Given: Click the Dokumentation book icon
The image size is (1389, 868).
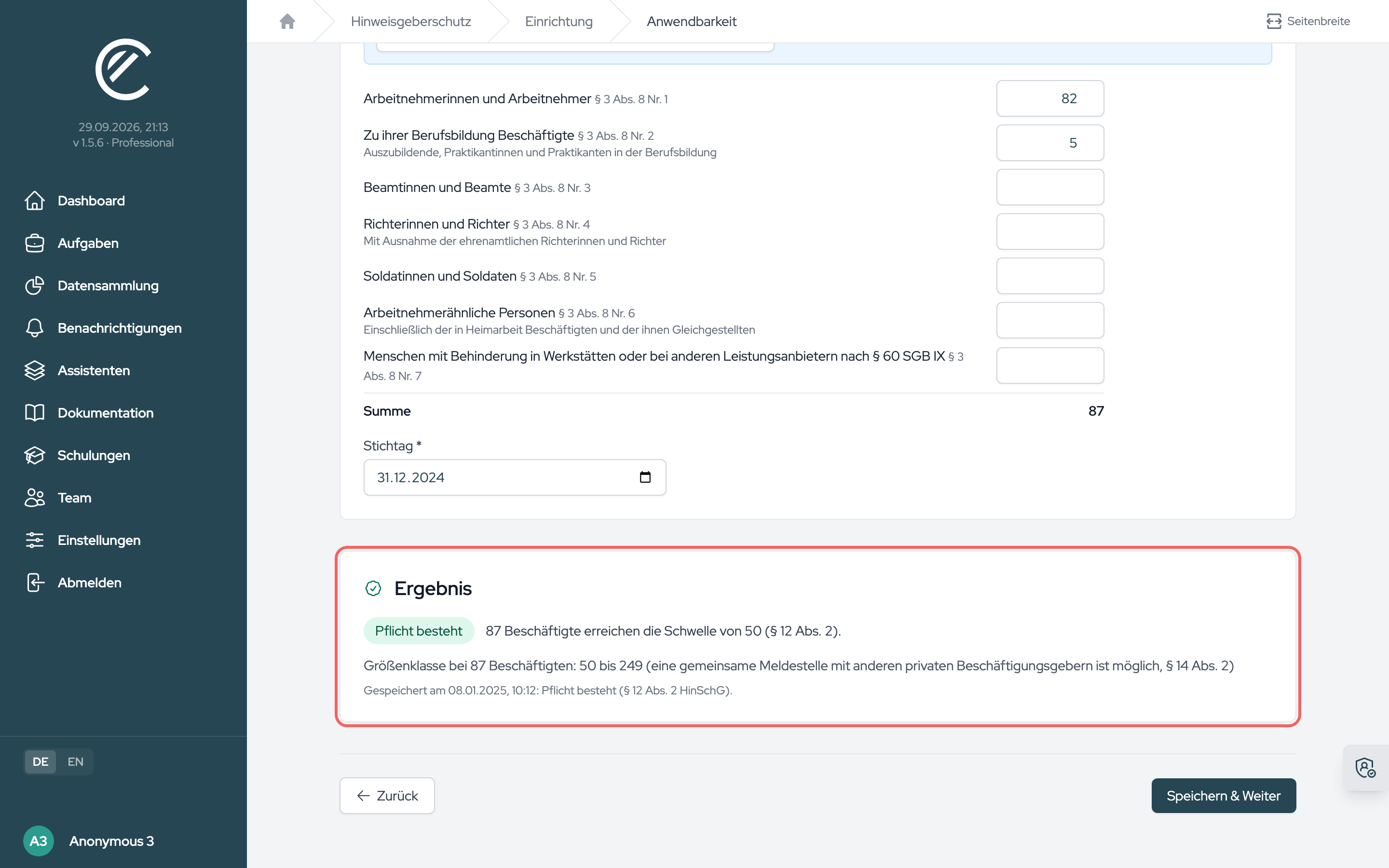Looking at the screenshot, I should (34, 413).
